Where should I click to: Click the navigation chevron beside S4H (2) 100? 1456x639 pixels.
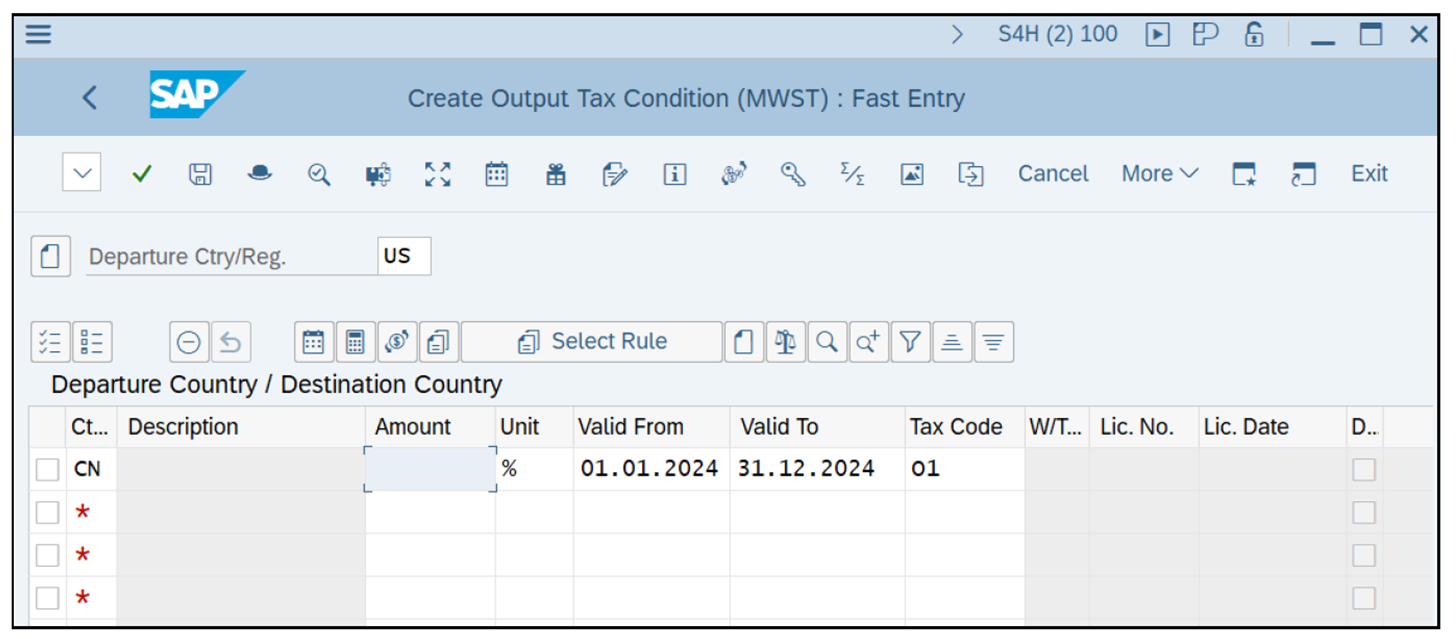click(957, 35)
